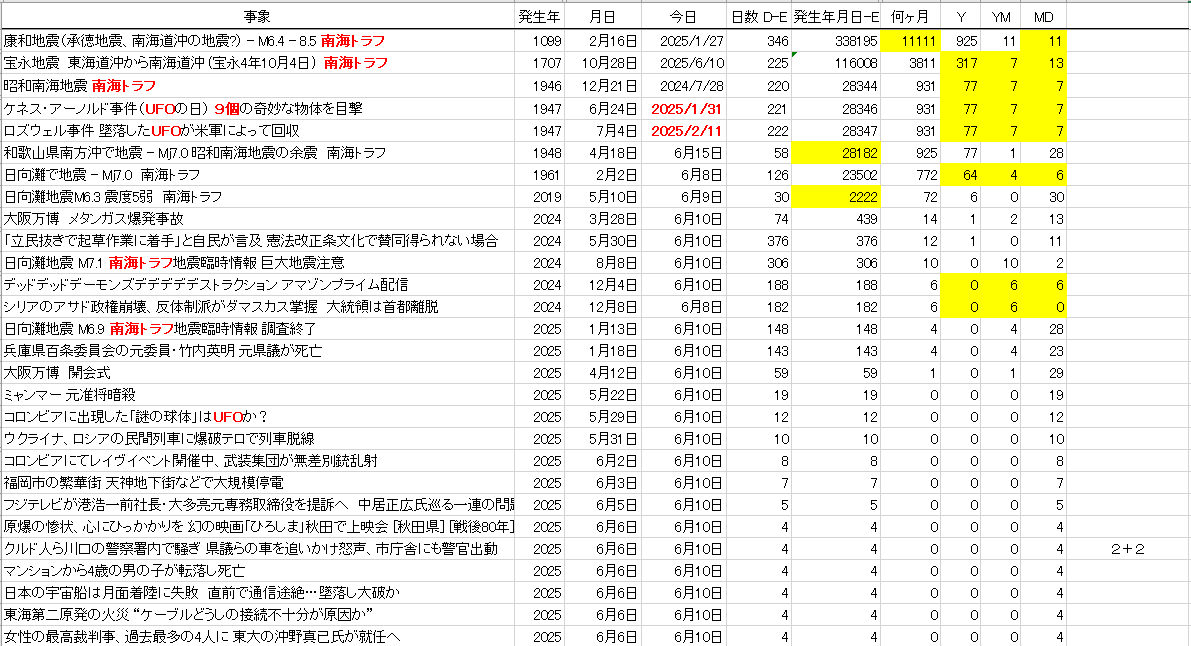Click the date cell 10月28日
This screenshot has width=1191, height=646.
tap(602, 62)
